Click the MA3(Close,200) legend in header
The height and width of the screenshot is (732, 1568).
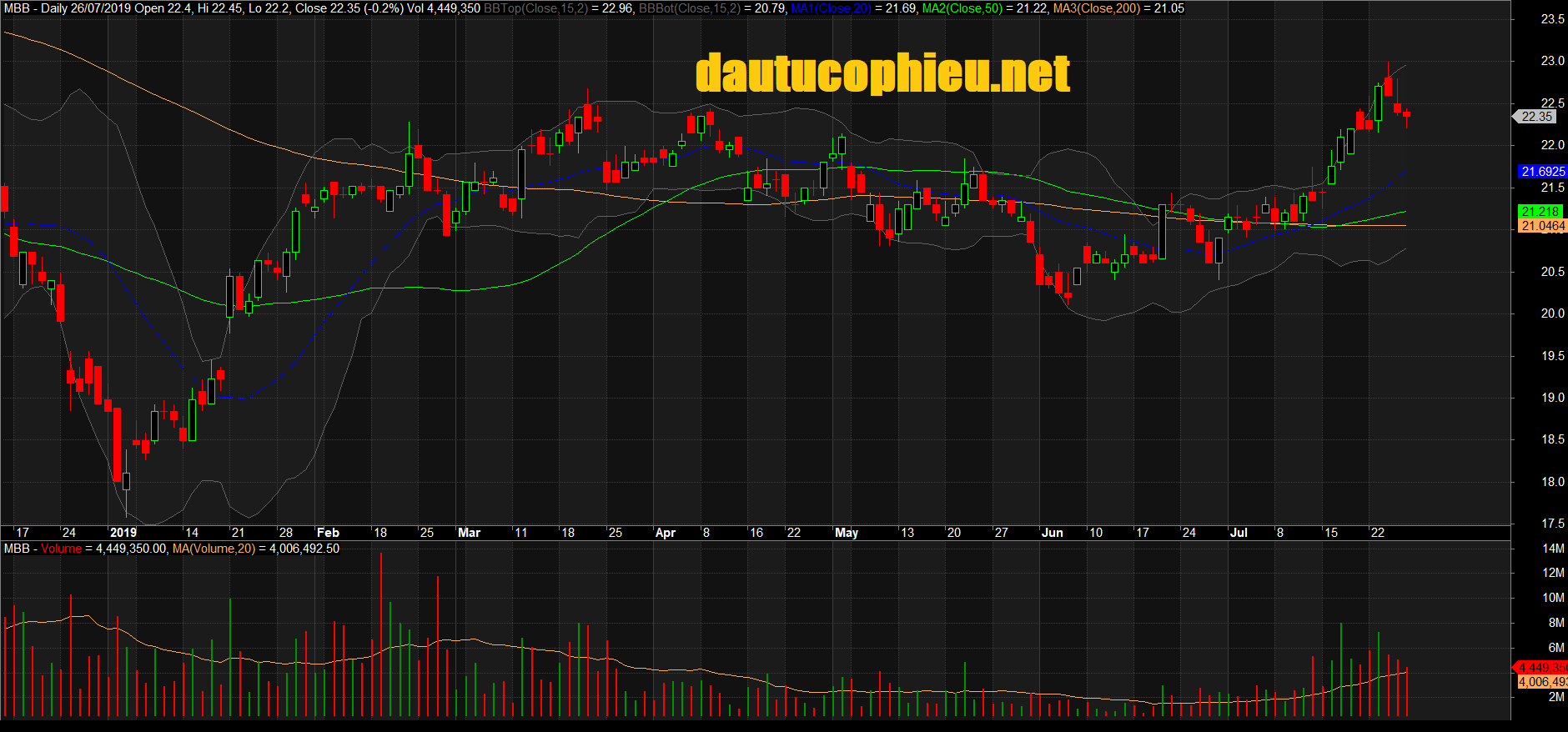[x=1096, y=8]
